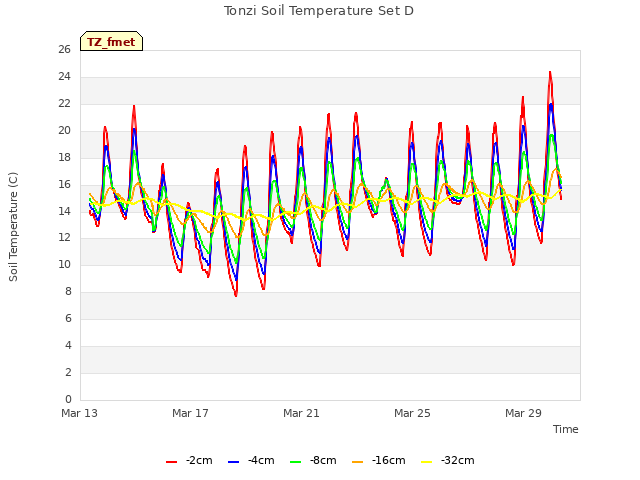Click the y-axis value 24
Screen dimensions: 640x480
tap(64, 77)
